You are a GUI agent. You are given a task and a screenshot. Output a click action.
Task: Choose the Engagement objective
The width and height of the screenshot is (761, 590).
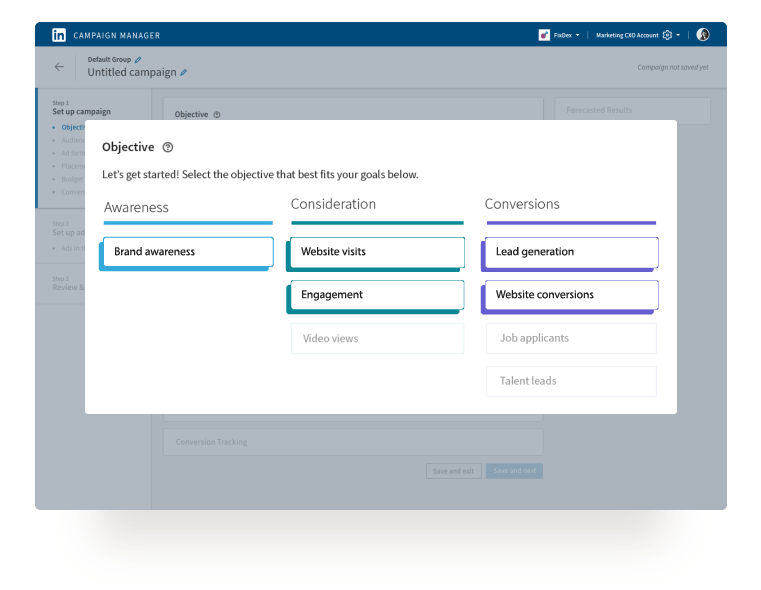click(x=376, y=295)
